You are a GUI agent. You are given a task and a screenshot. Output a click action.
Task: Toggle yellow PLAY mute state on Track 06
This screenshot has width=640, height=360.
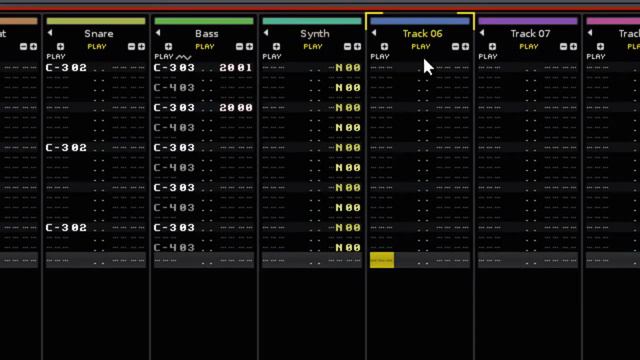point(421,47)
